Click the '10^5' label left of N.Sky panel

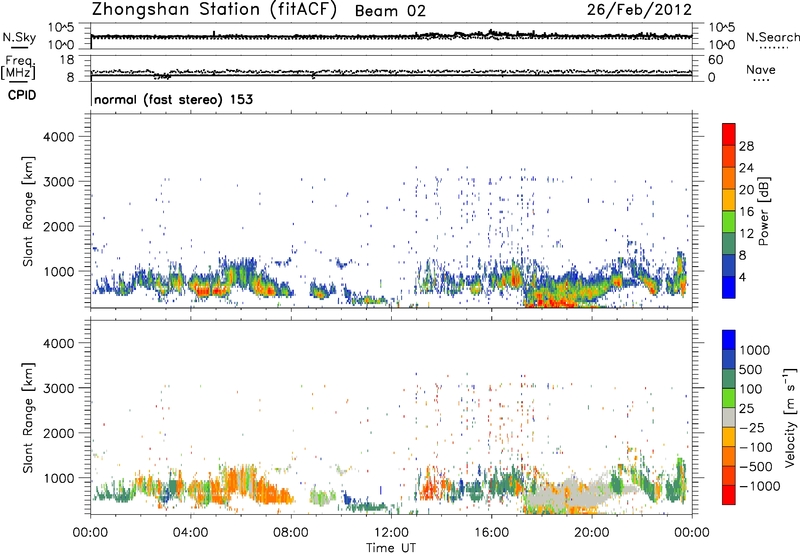61,28
